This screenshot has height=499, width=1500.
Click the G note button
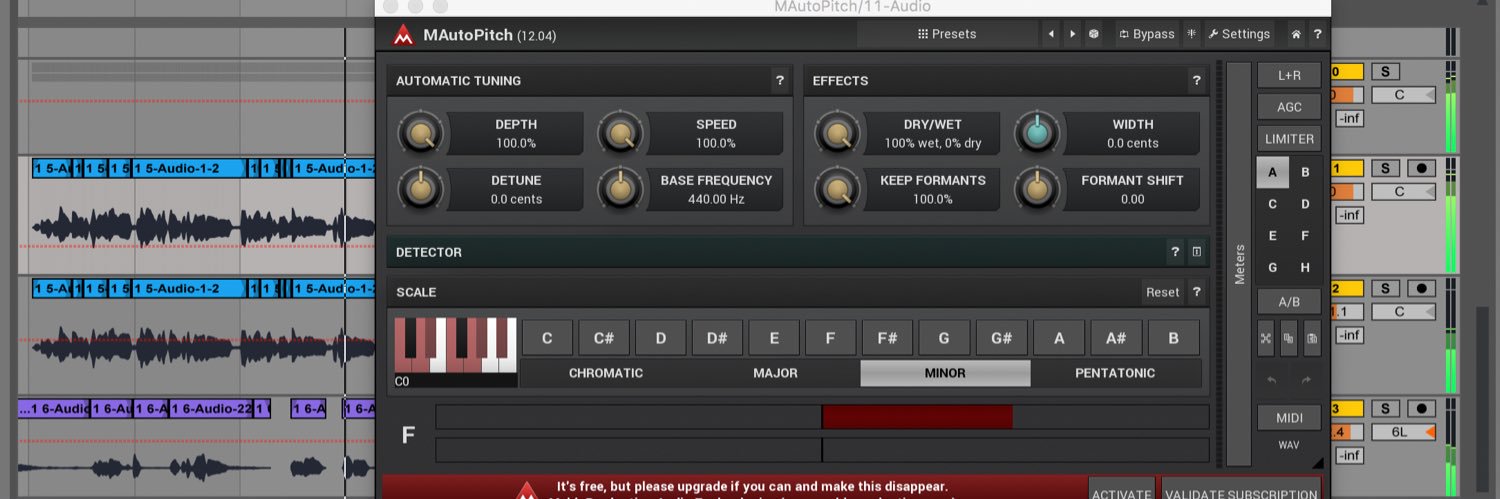click(944, 338)
